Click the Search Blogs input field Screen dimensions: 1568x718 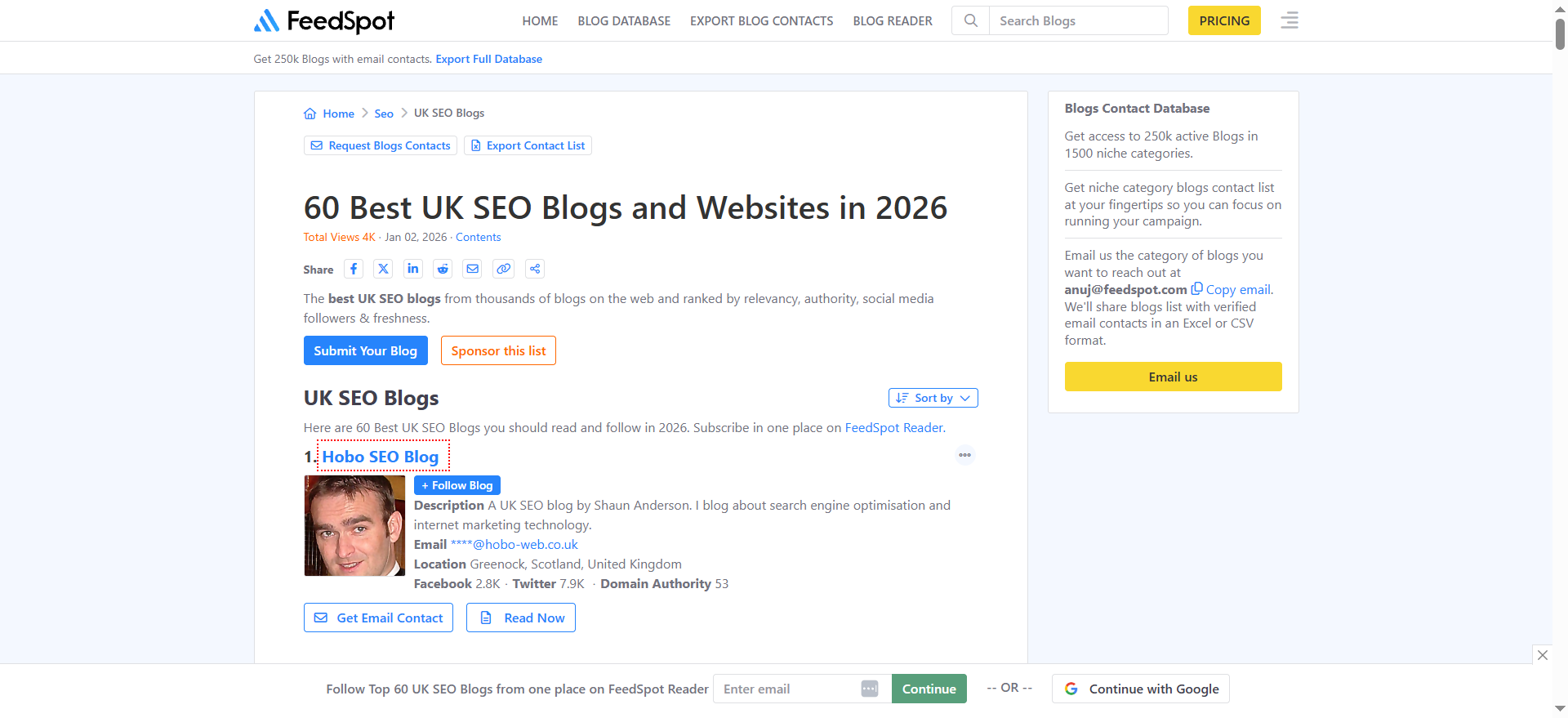click(x=1078, y=20)
